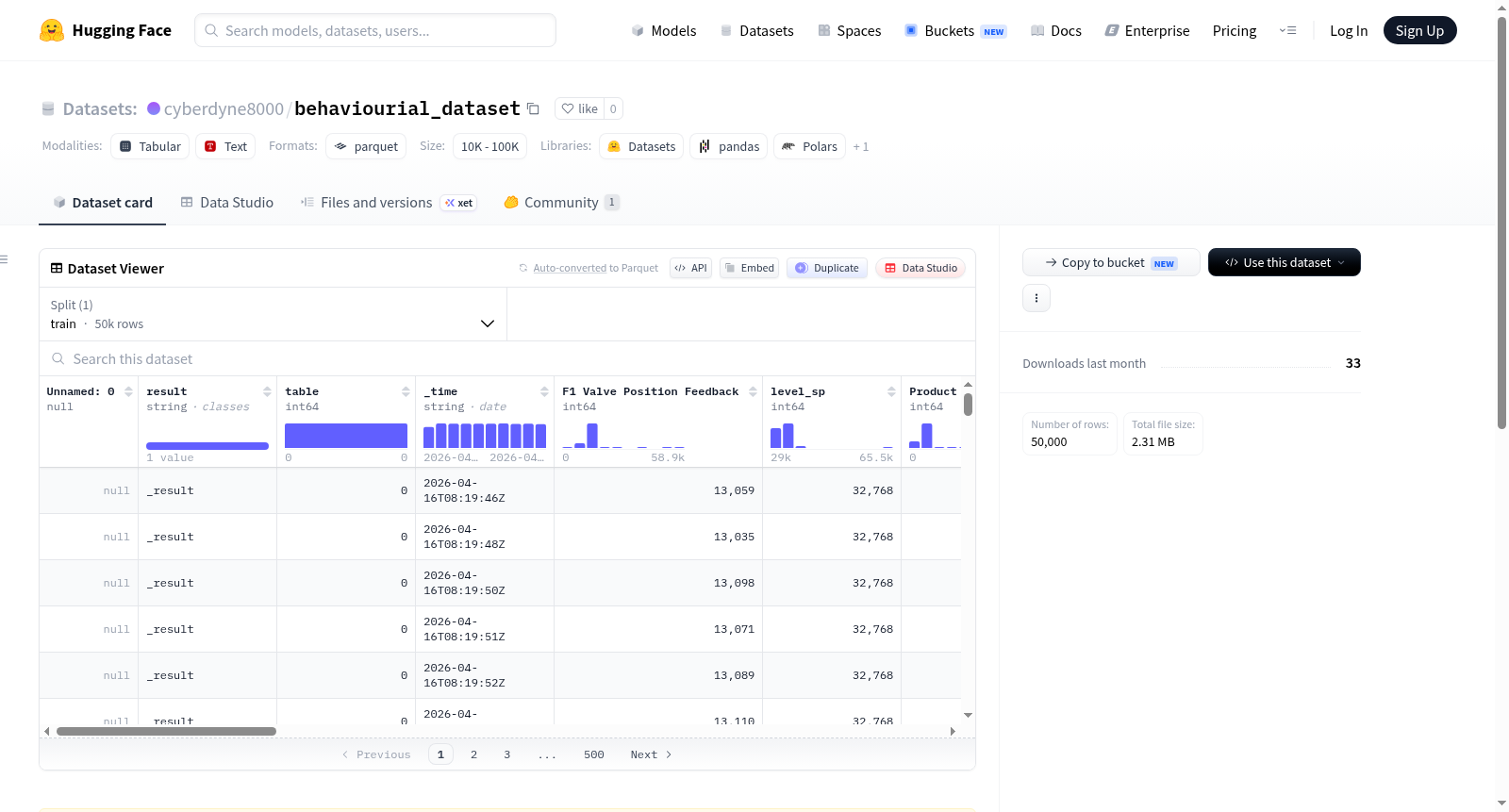
Task: Click the 13,098 cell in the table
Action: 658,583
